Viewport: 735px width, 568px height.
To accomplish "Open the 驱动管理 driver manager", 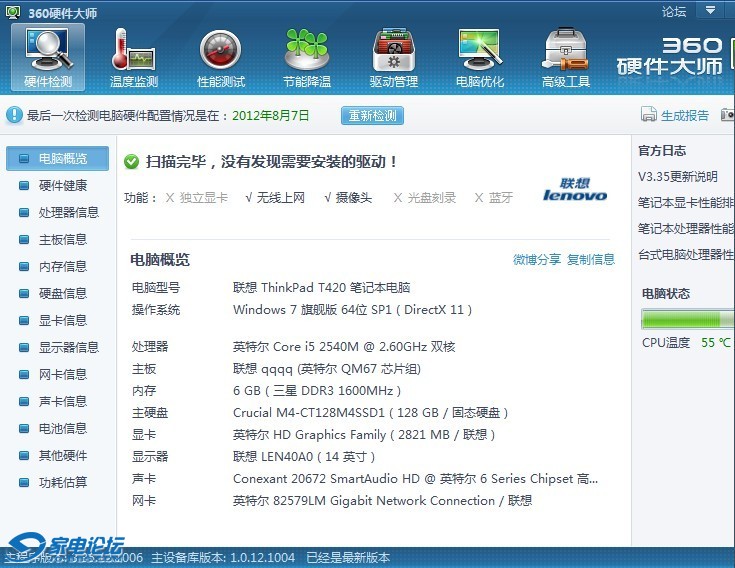I will point(394,58).
